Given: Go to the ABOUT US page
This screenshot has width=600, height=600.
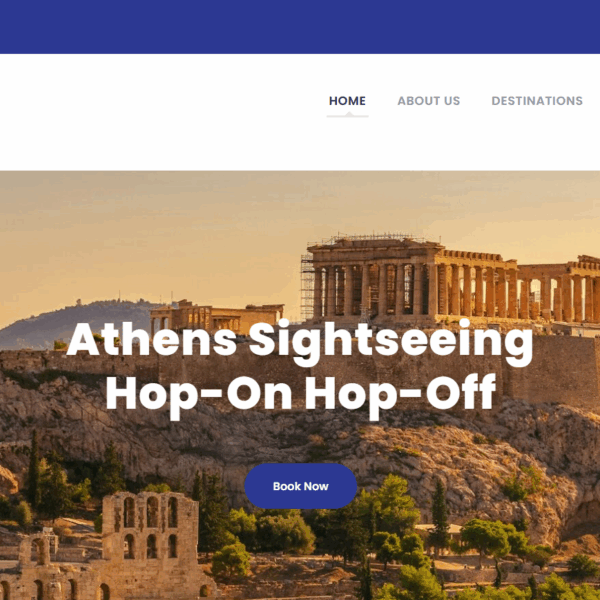Looking at the screenshot, I should (x=429, y=101).
